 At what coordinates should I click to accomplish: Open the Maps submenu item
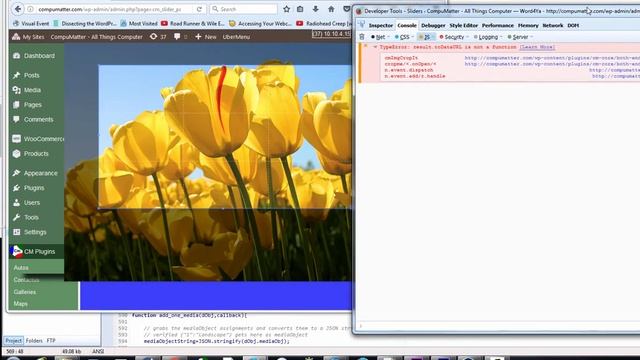20,304
